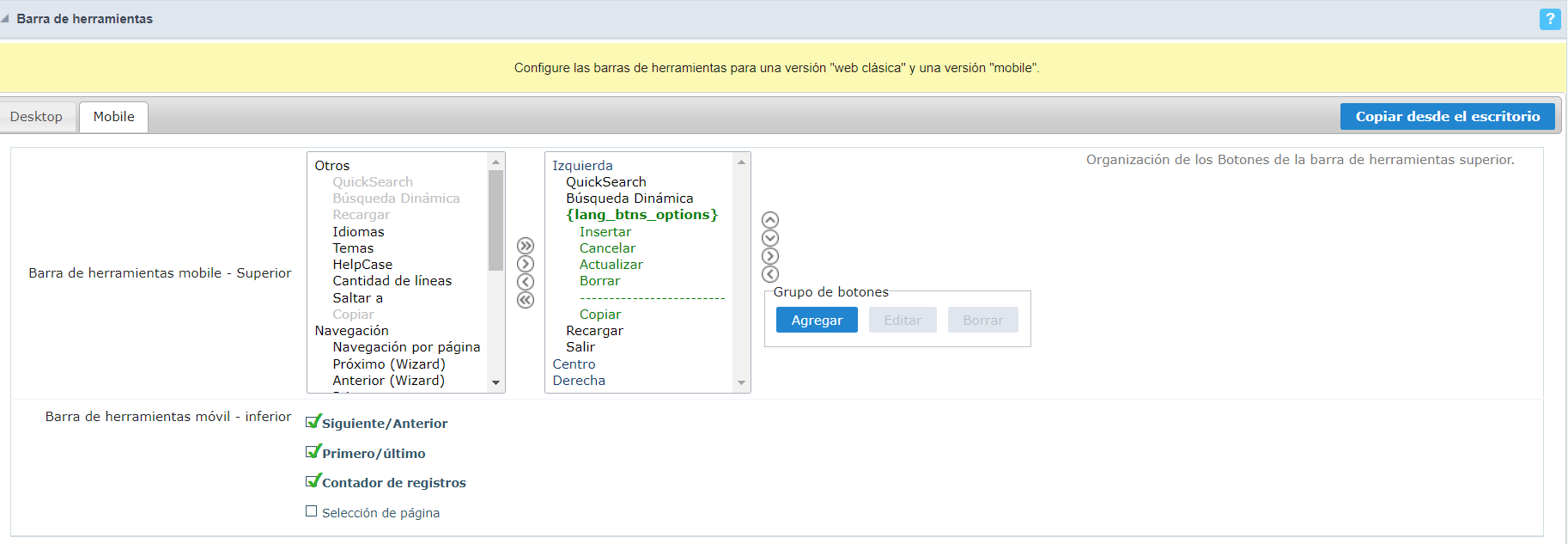Click the double-left arrow to remove all
1568x544 pixels.
pyautogui.click(x=526, y=300)
